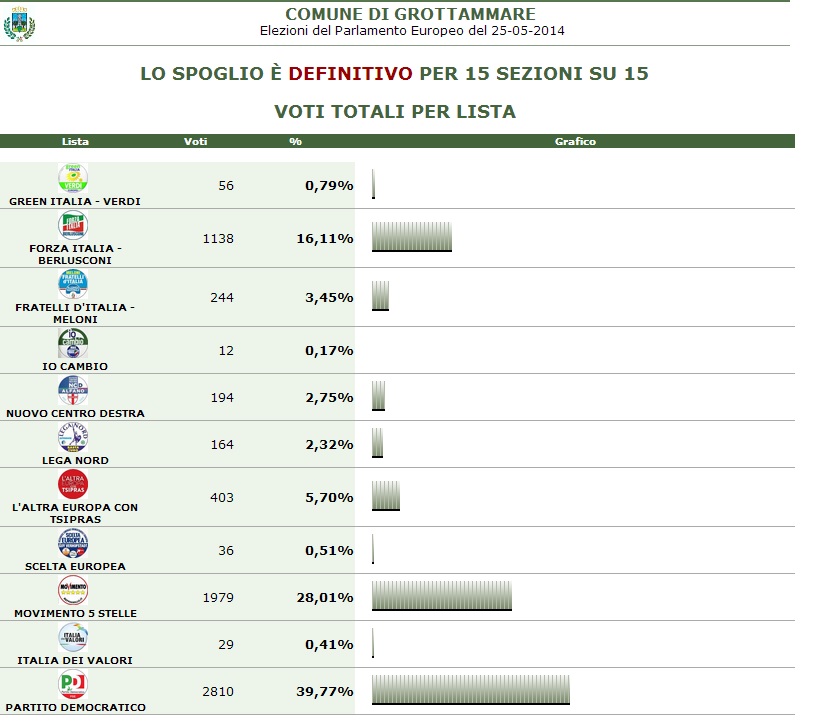Open the COMUNE DI GROTTAMMARE title
The width and height of the screenshot is (830, 723).
click(410, 14)
